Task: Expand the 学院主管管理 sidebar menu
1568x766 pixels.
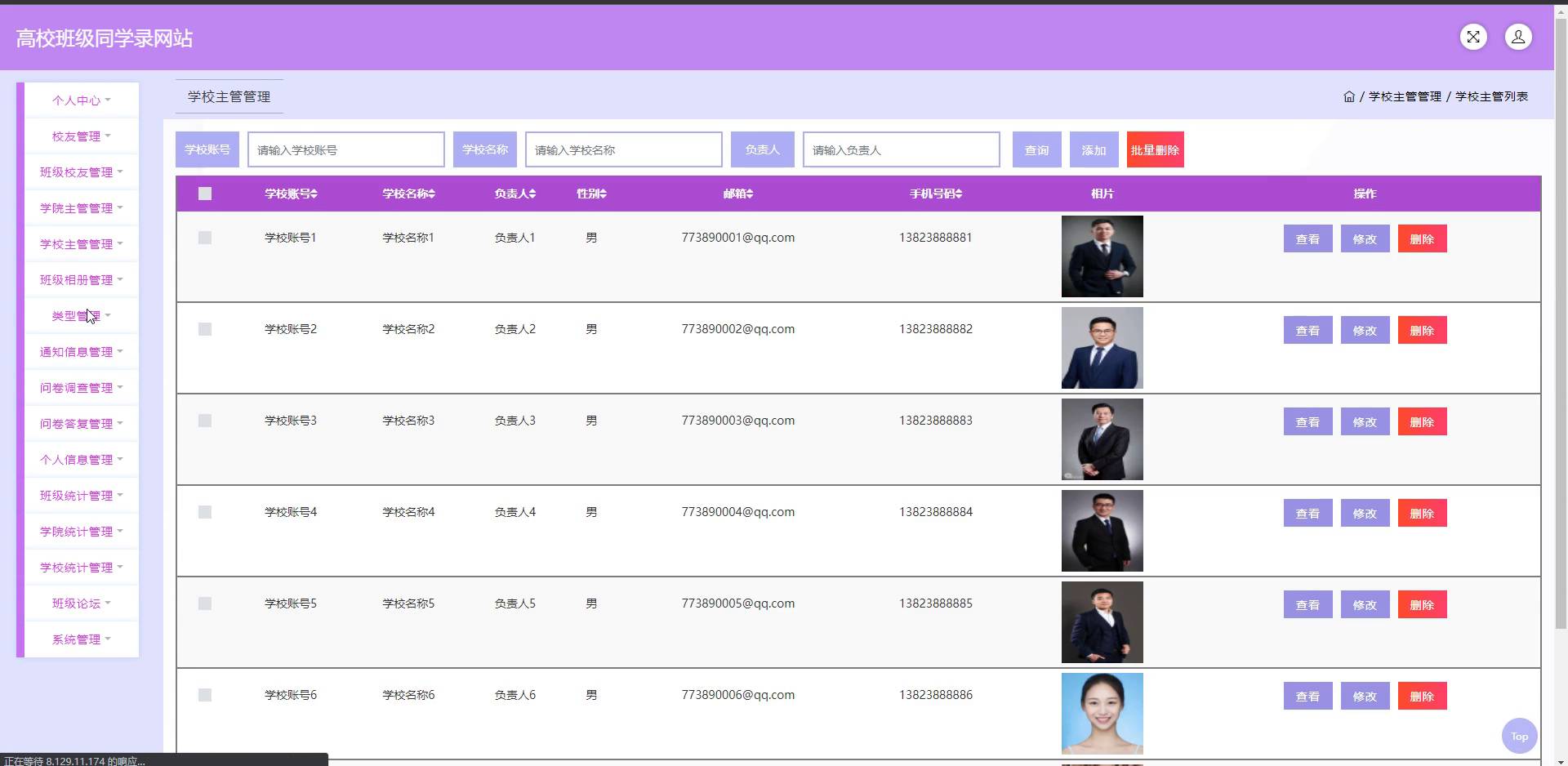Action: pos(82,208)
